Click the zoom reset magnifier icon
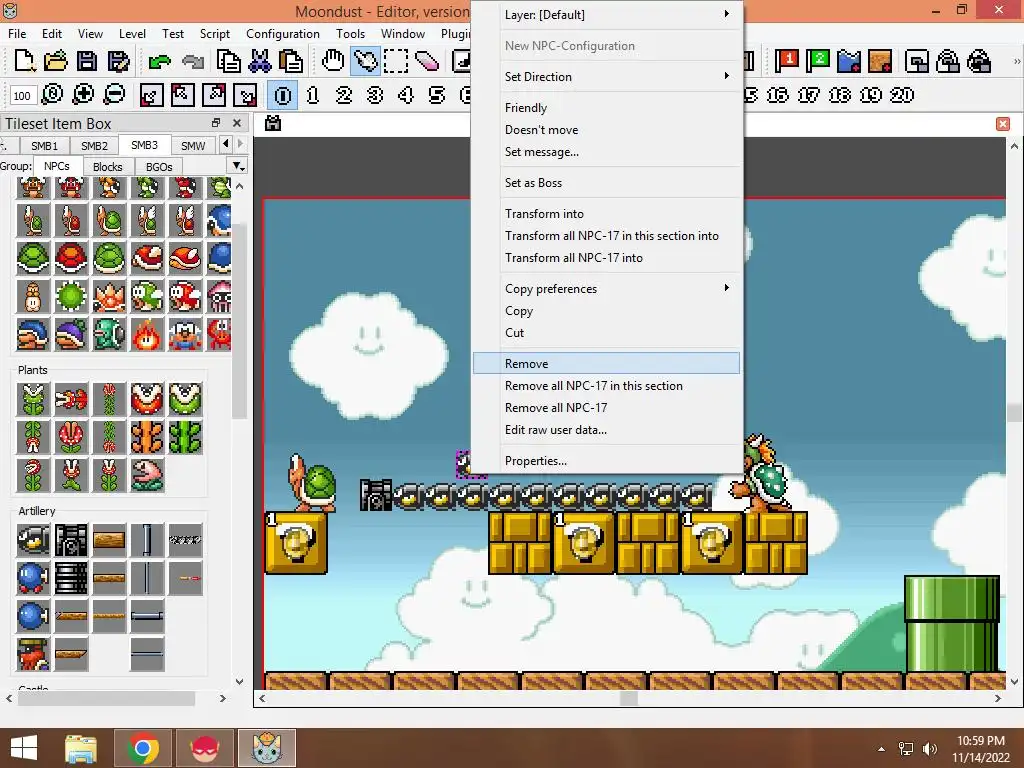This screenshot has height=768, width=1024. [x=52, y=95]
